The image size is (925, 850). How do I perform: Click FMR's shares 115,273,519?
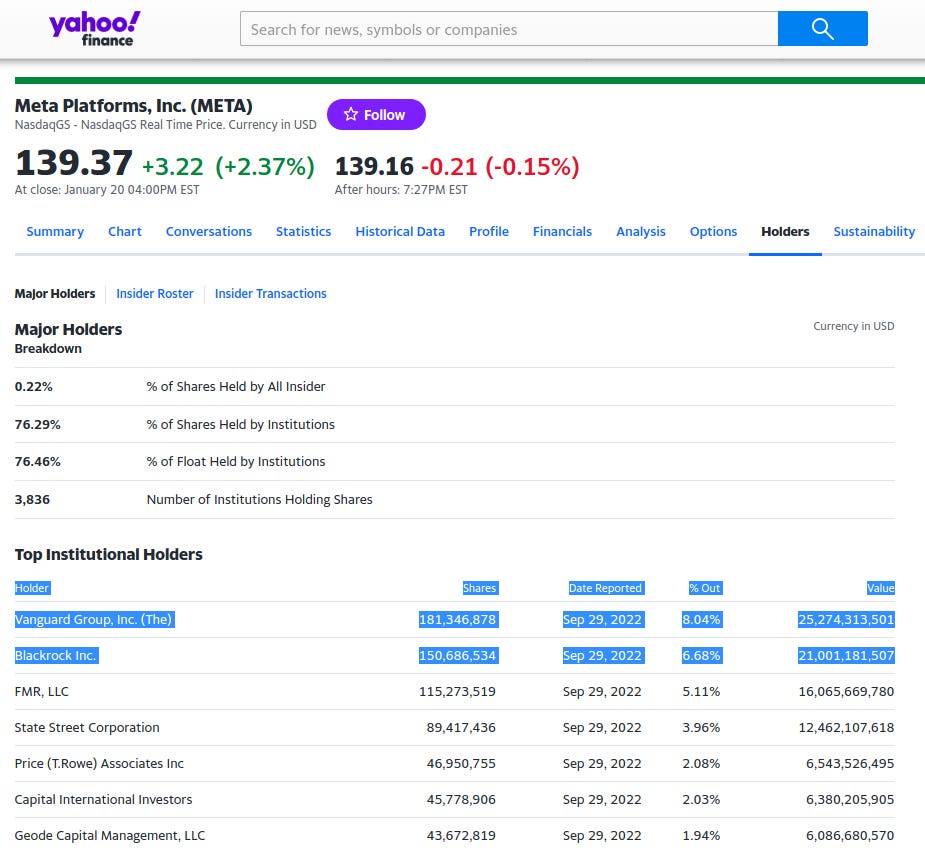pos(457,691)
